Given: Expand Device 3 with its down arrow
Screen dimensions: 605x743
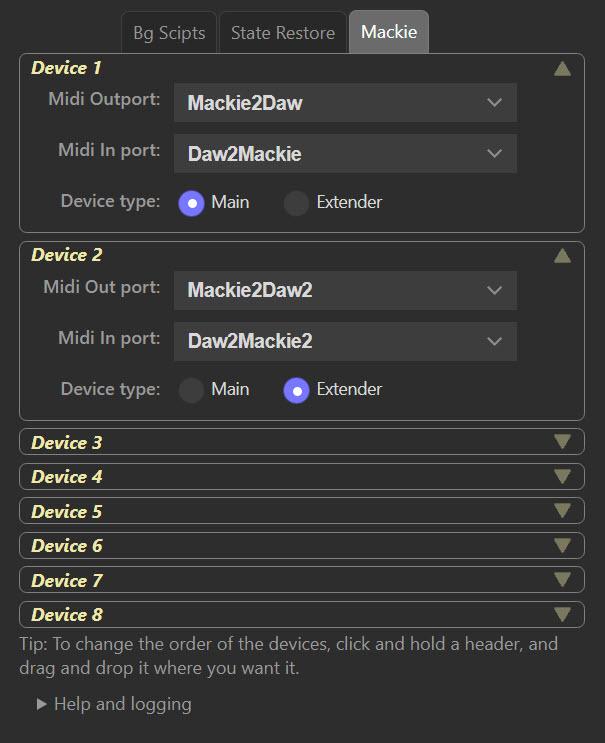Looking at the screenshot, I should [562, 442].
